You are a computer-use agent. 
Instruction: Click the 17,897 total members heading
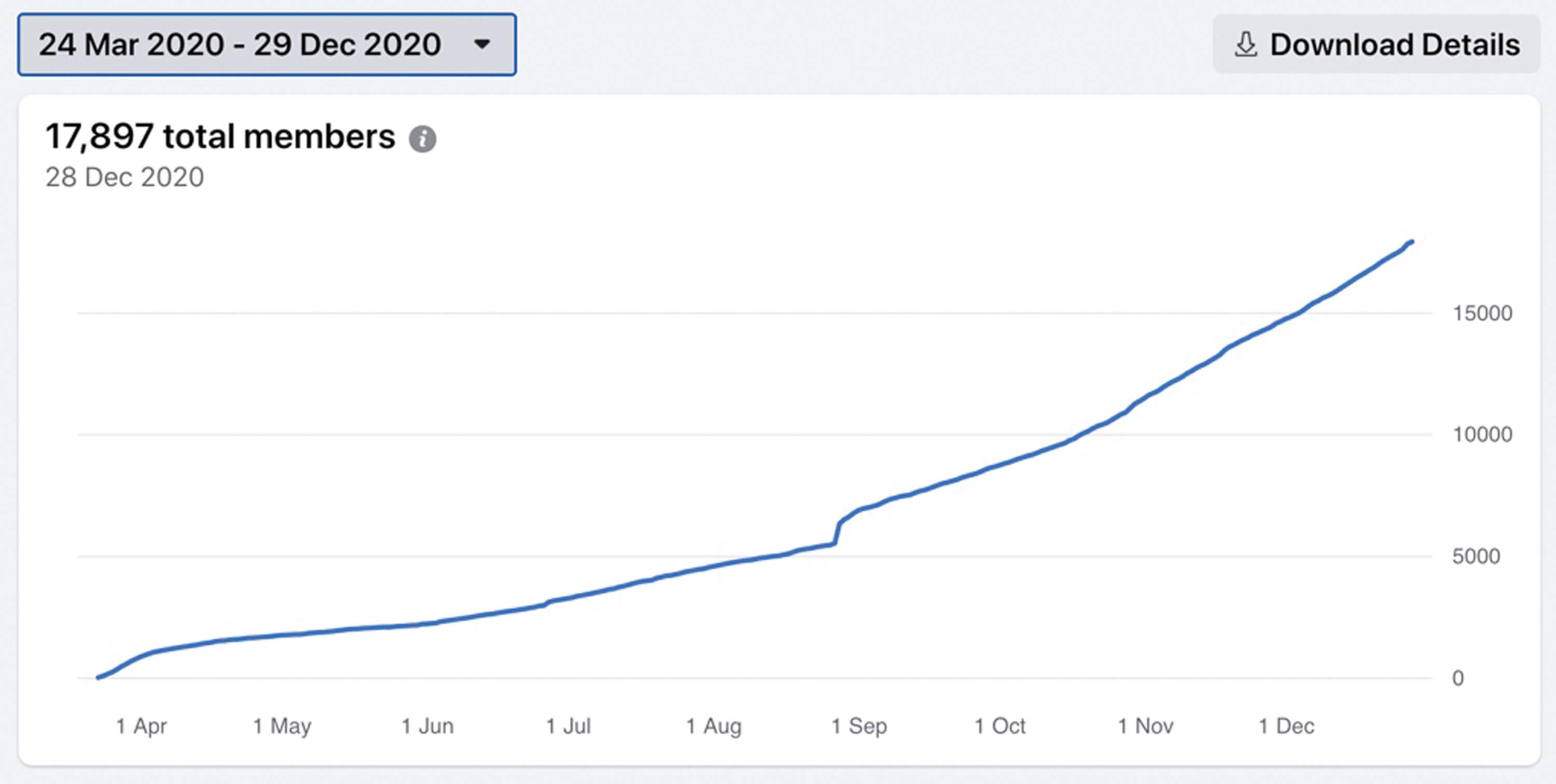[220, 136]
